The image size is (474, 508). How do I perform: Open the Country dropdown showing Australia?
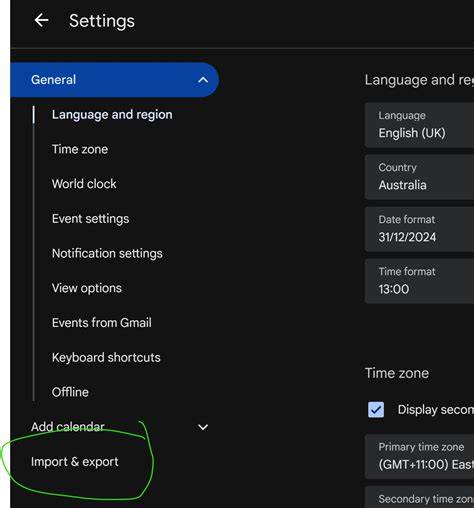(419, 177)
